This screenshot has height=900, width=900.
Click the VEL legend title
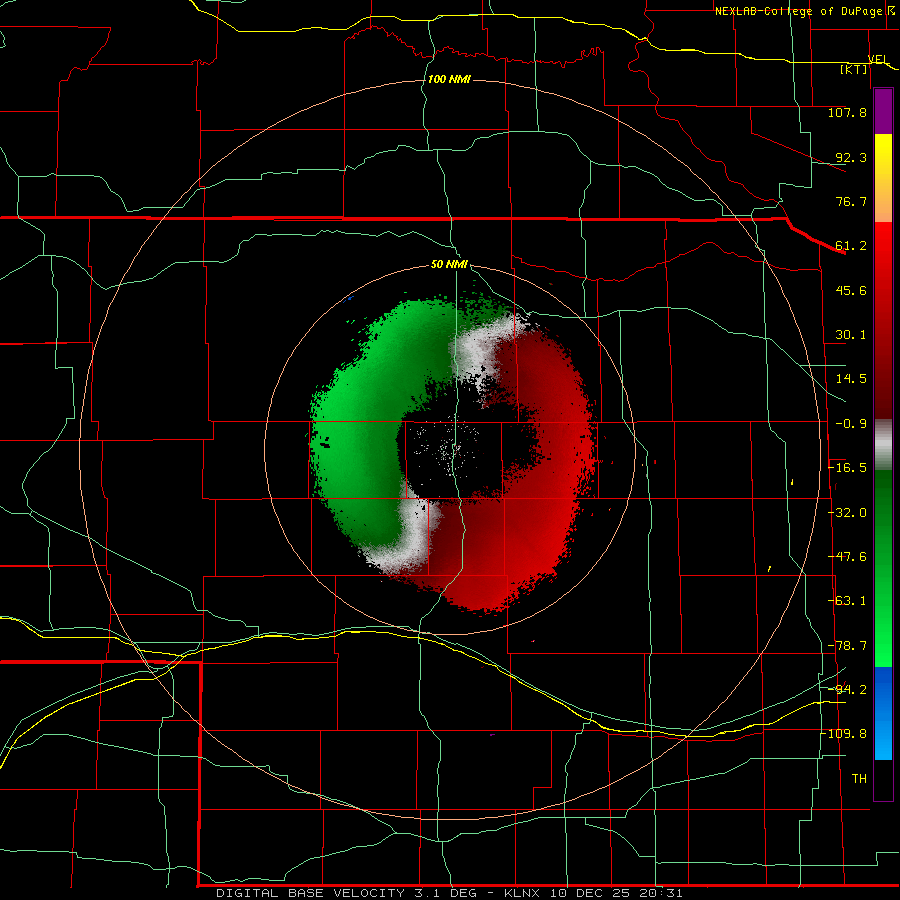(x=878, y=59)
